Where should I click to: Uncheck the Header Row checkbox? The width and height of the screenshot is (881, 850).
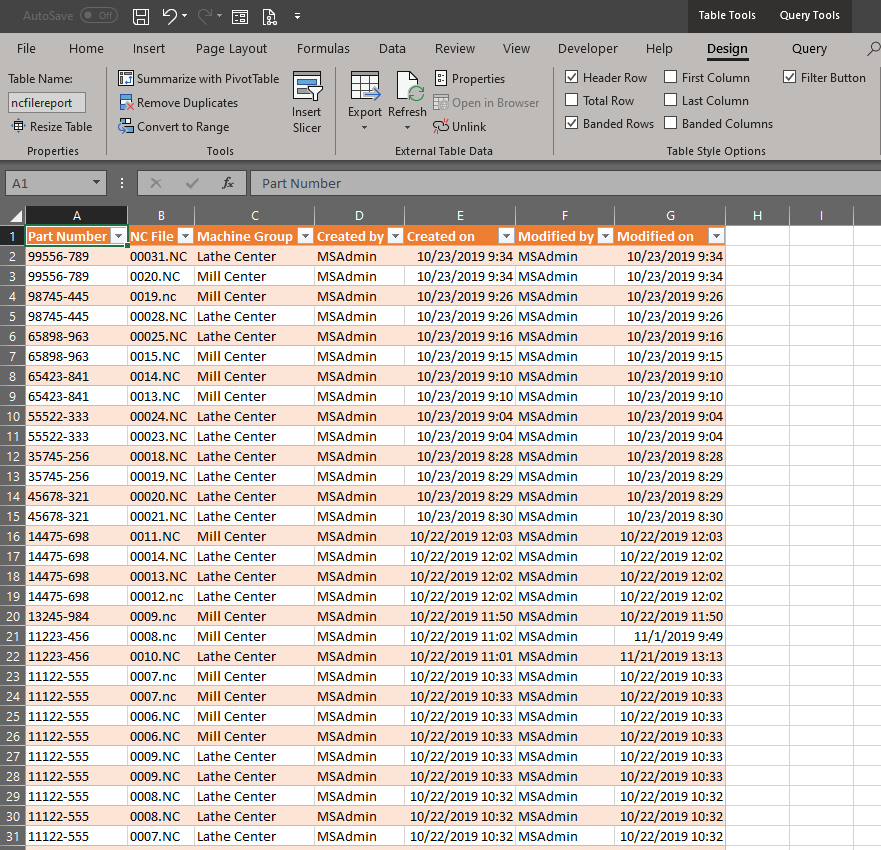pyautogui.click(x=571, y=77)
